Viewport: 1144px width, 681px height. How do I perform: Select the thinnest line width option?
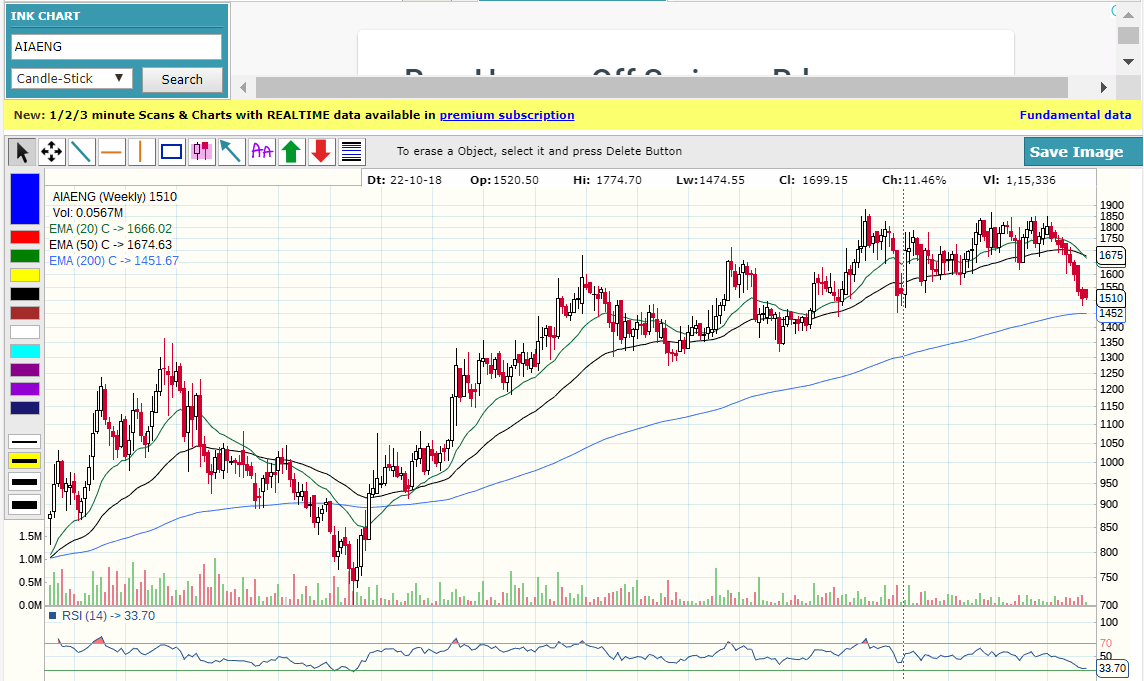point(25,441)
